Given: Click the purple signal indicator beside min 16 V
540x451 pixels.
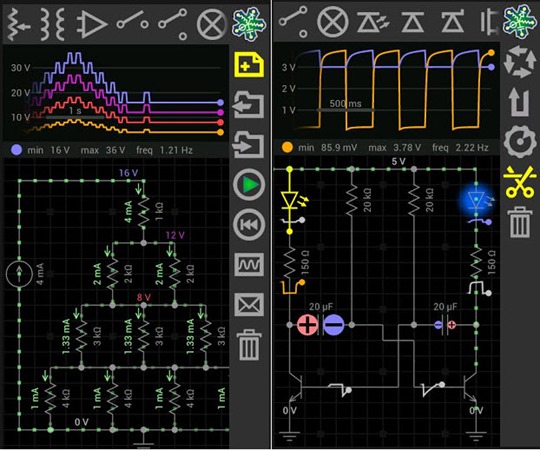Looking at the screenshot, I should click(x=16, y=150).
